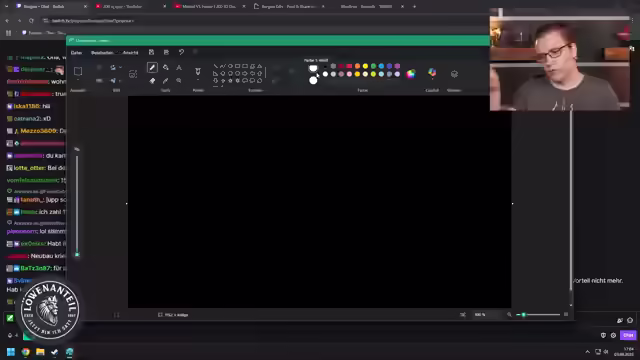The width and height of the screenshot is (640, 360).
Task: Pick the yellow swatch in top palette row
Action: (x=365, y=66)
